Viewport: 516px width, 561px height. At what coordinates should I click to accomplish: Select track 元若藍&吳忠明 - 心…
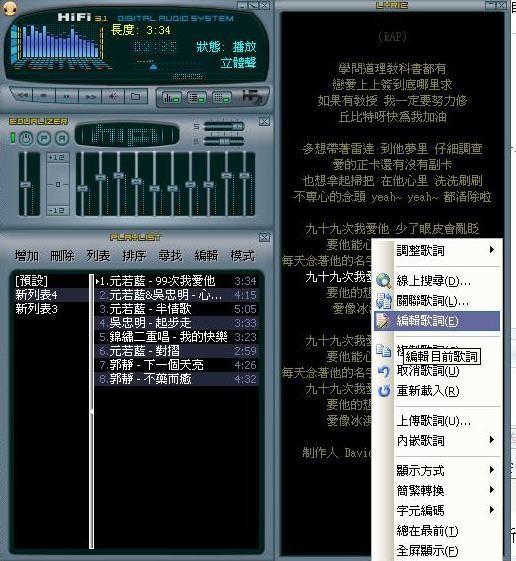point(177,295)
